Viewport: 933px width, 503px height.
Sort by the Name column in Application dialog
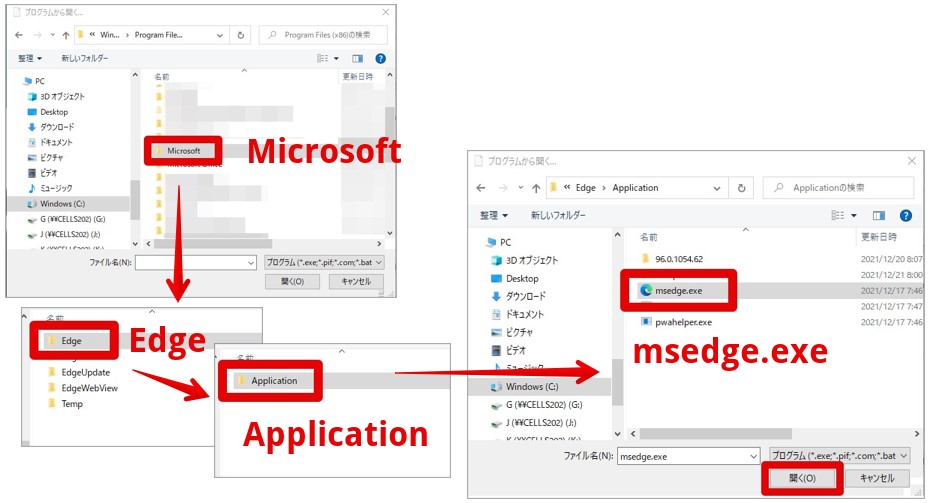pyautogui.click(x=649, y=237)
